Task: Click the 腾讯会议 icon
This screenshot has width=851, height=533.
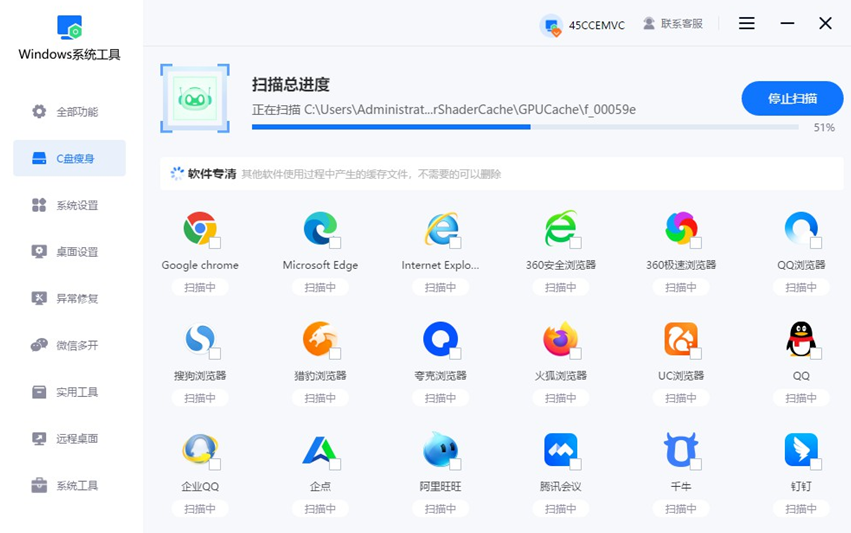Action: click(x=561, y=449)
